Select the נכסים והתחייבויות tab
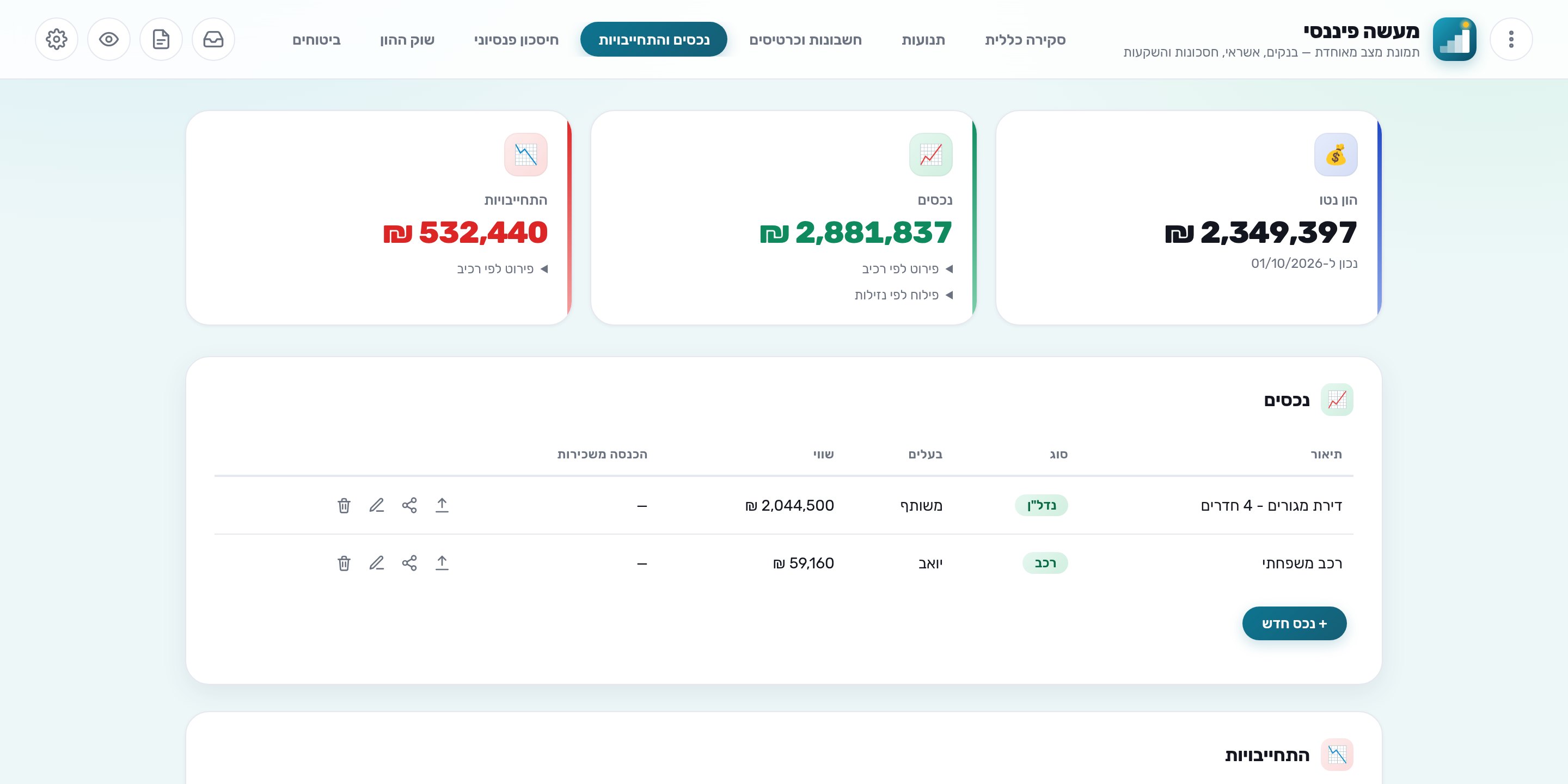Viewport: 1568px width, 784px height. point(654,40)
